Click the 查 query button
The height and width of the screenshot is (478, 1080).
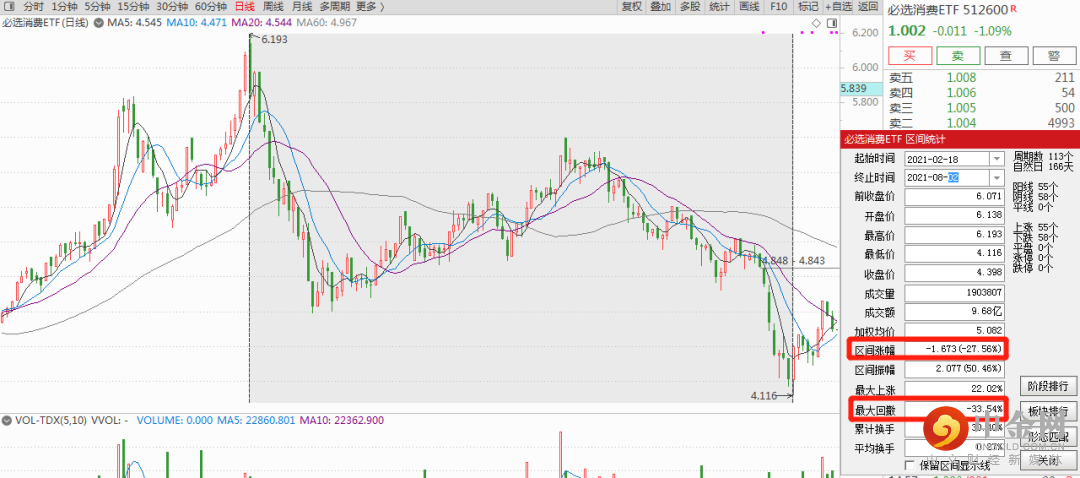1006,56
